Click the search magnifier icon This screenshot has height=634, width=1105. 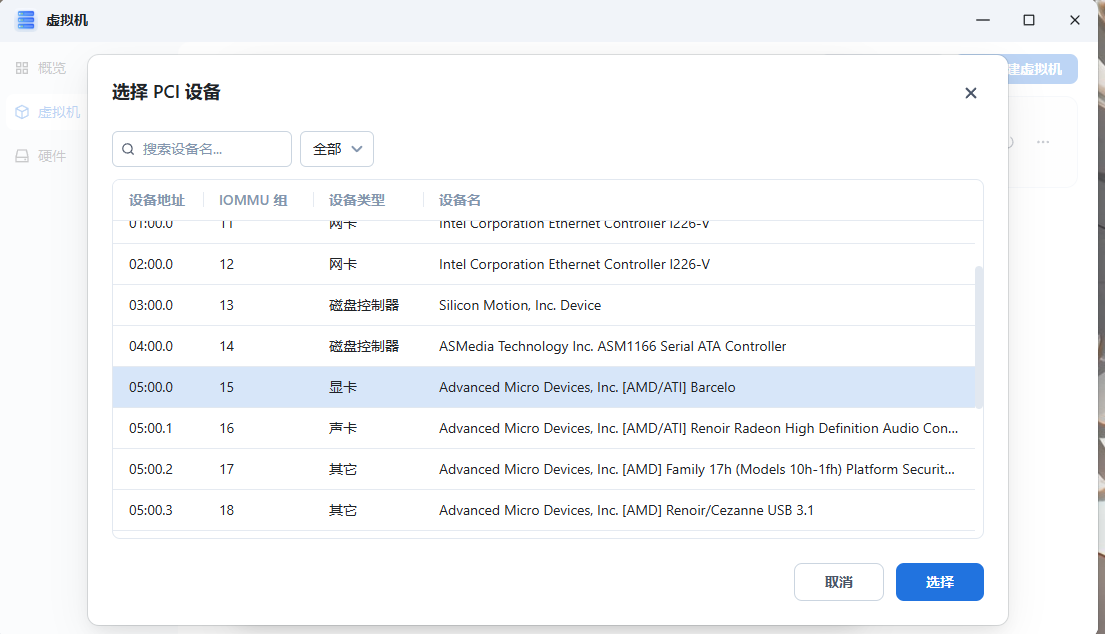coord(128,149)
